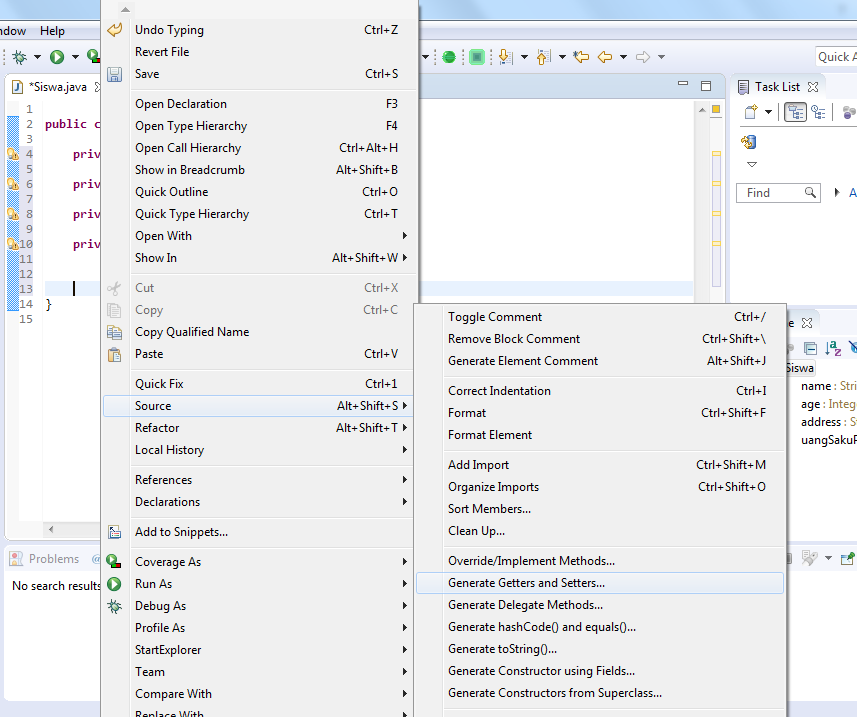The height and width of the screenshot is (717, 857).
Task: Click the lightbulb warning marker on line 8
Action: tap(13, 214)
